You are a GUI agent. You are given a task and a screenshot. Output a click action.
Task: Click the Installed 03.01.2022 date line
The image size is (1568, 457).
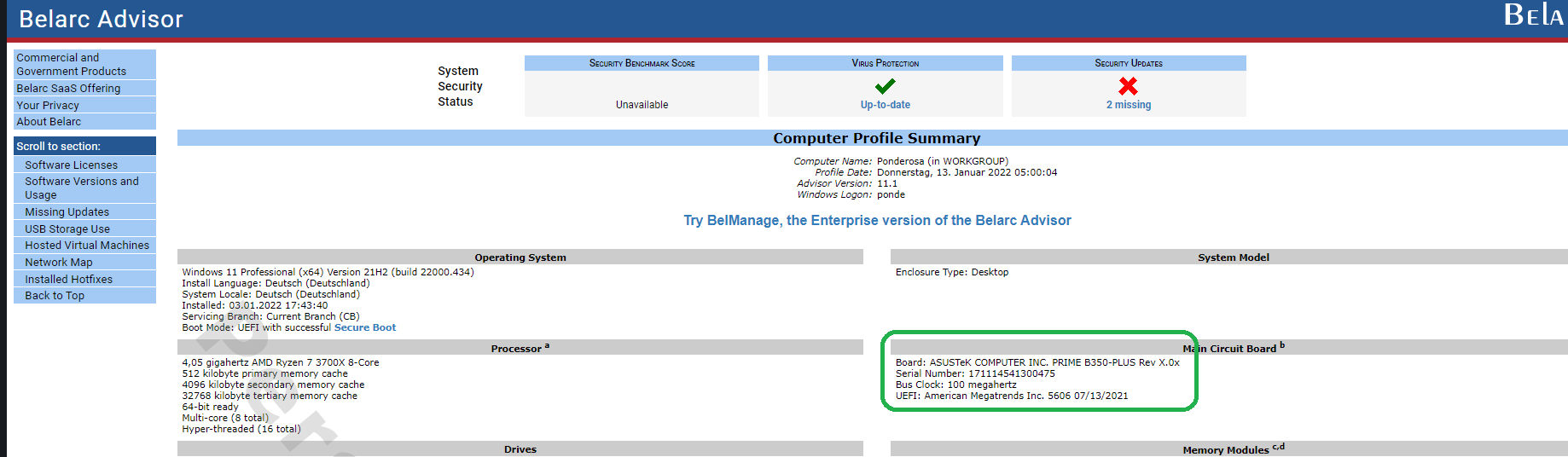point(254,305)
